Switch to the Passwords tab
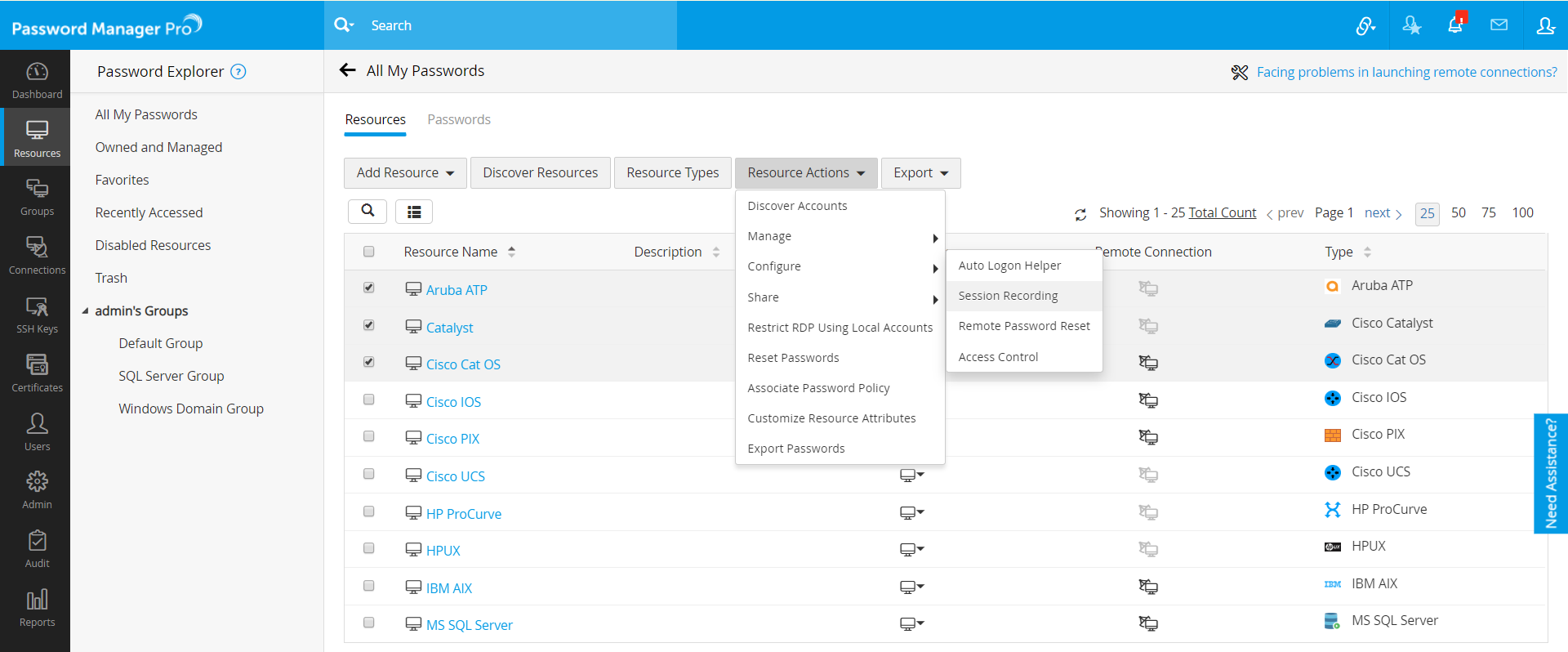The height and width of the screenshot is (652, 1568). pyautogui.click(x=459, y=119)
